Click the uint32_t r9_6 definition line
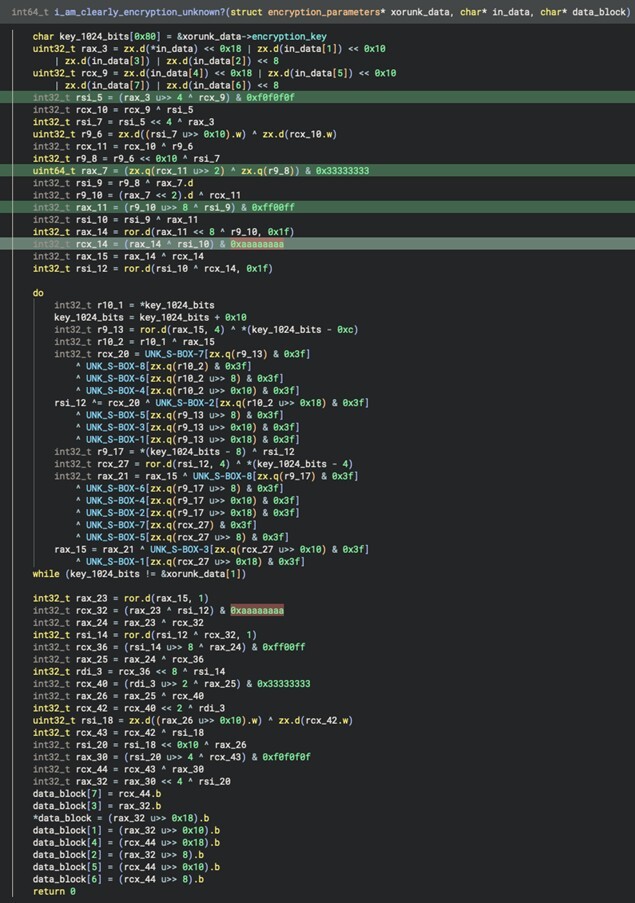 click(x=184, y=134)
